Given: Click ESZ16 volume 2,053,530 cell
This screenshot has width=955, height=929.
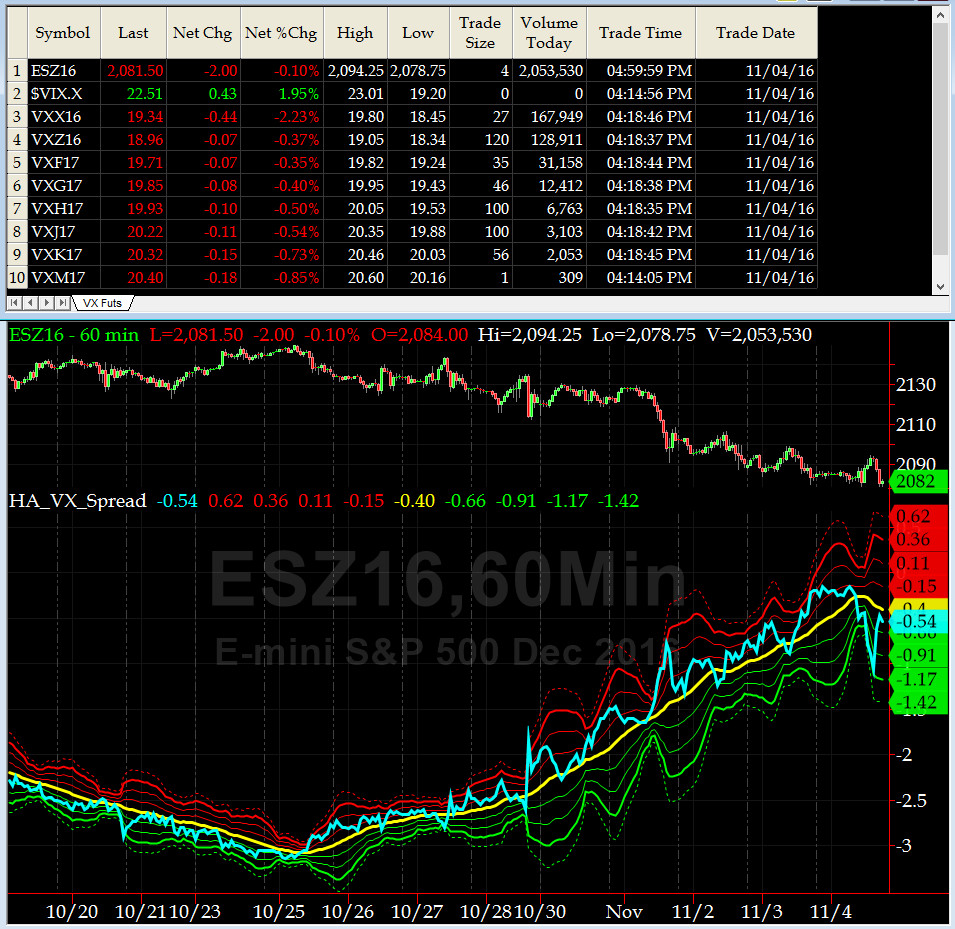Looking at the screenshot, I should 549,71.
